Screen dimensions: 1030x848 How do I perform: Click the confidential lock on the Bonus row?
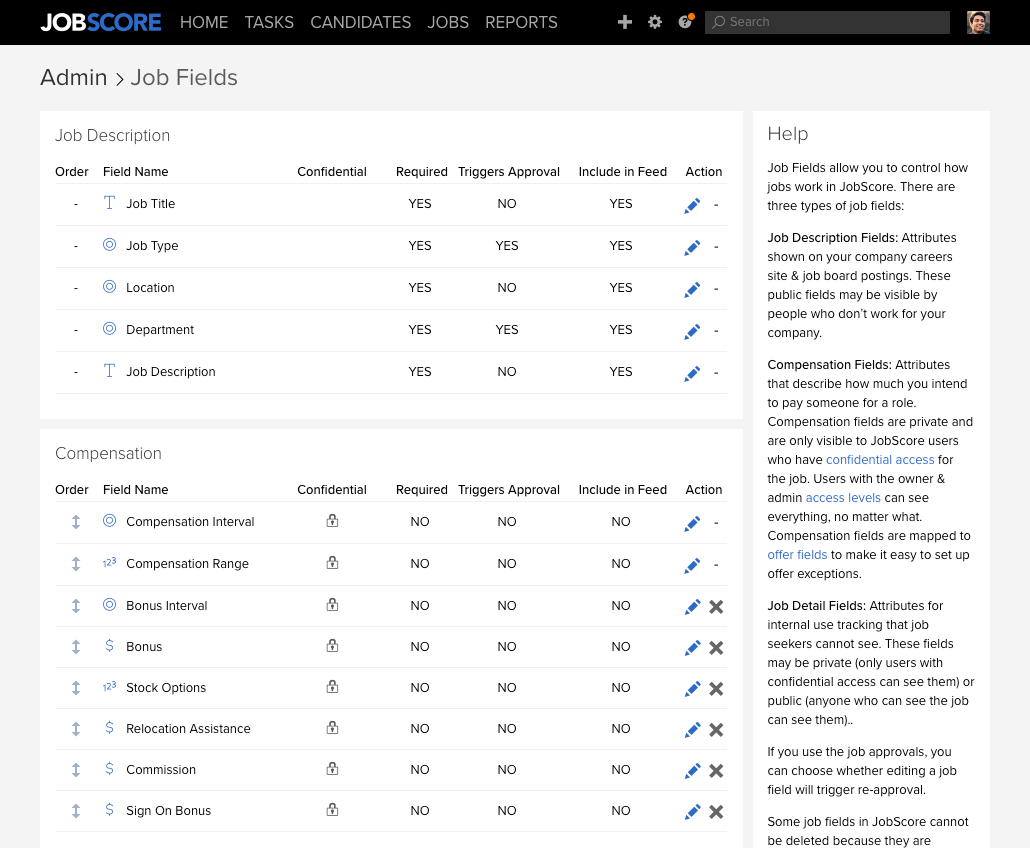[332, 646]
